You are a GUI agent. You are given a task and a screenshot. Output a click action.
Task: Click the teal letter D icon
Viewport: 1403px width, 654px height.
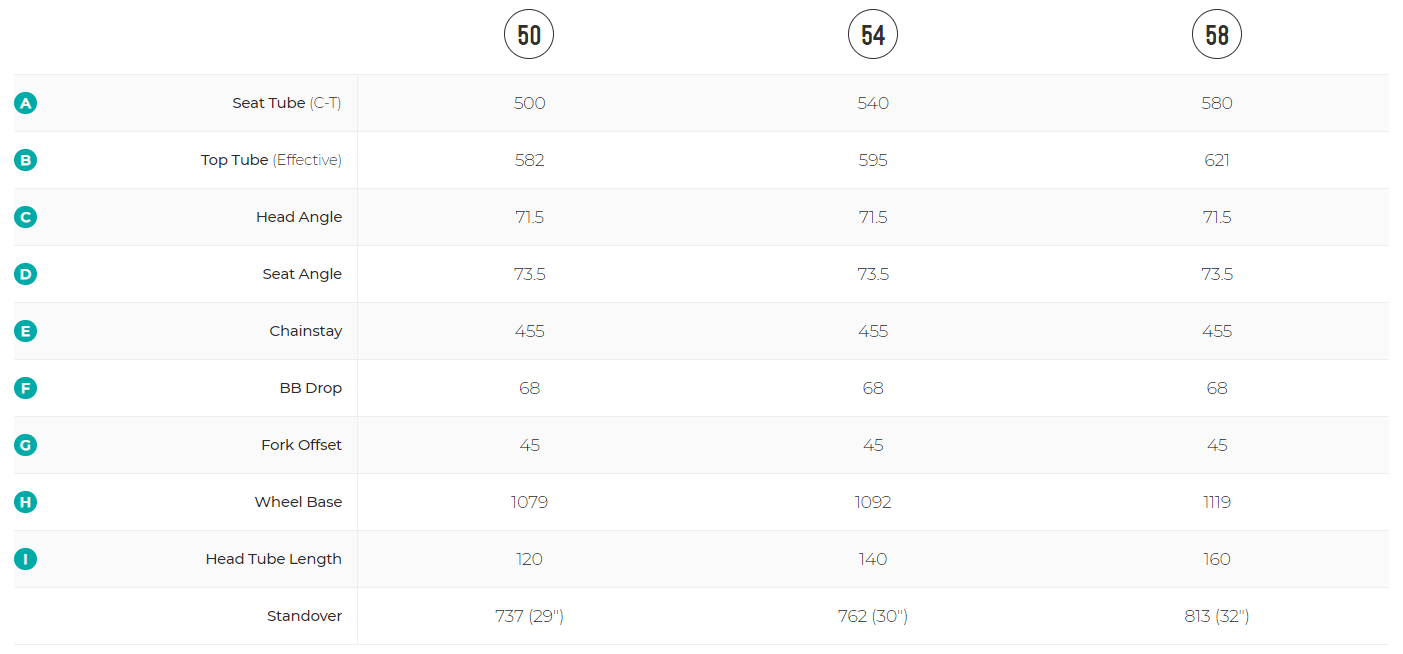[26, 274]
